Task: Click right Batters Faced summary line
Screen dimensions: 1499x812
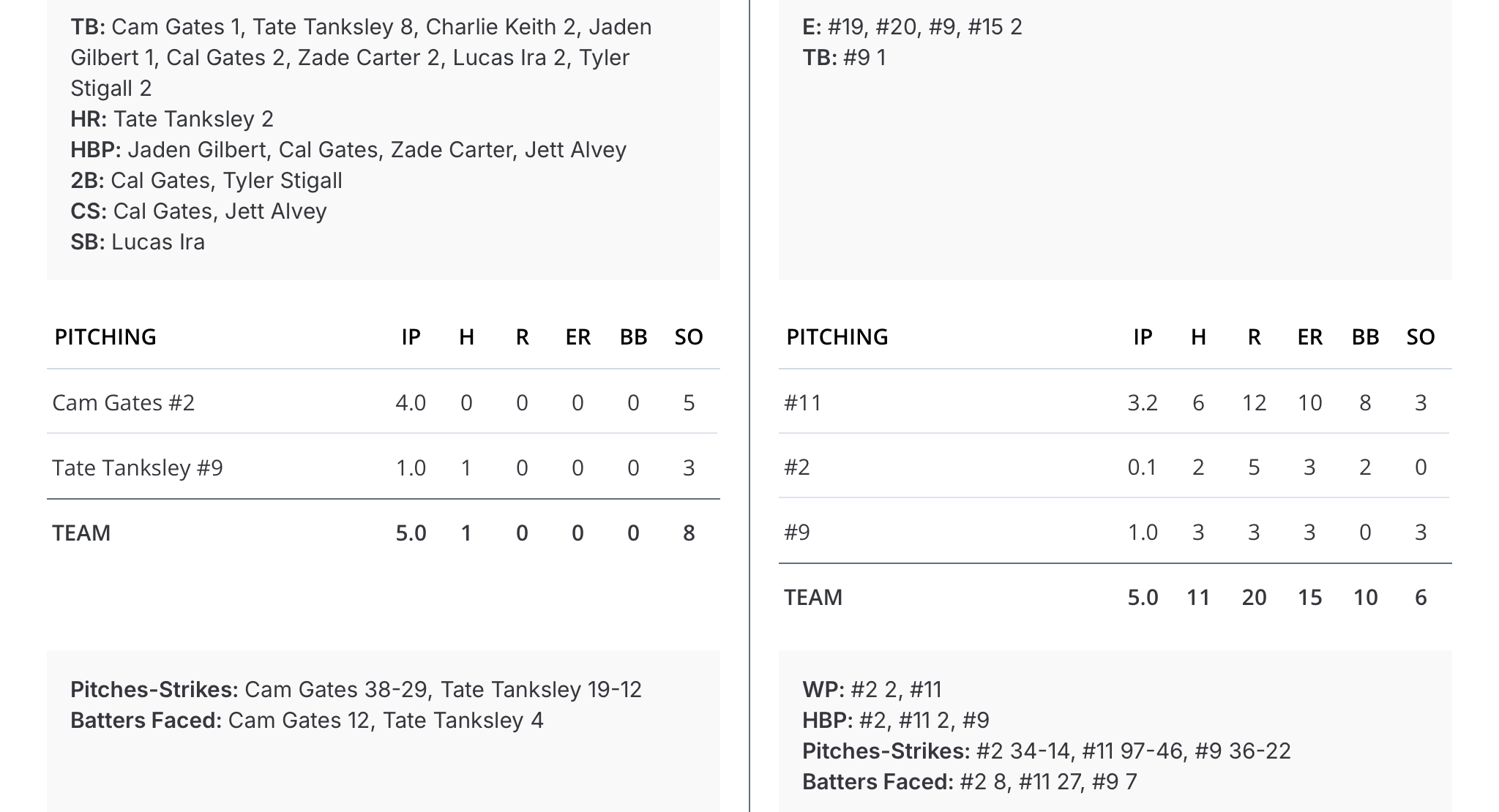Action: point(970,781)
